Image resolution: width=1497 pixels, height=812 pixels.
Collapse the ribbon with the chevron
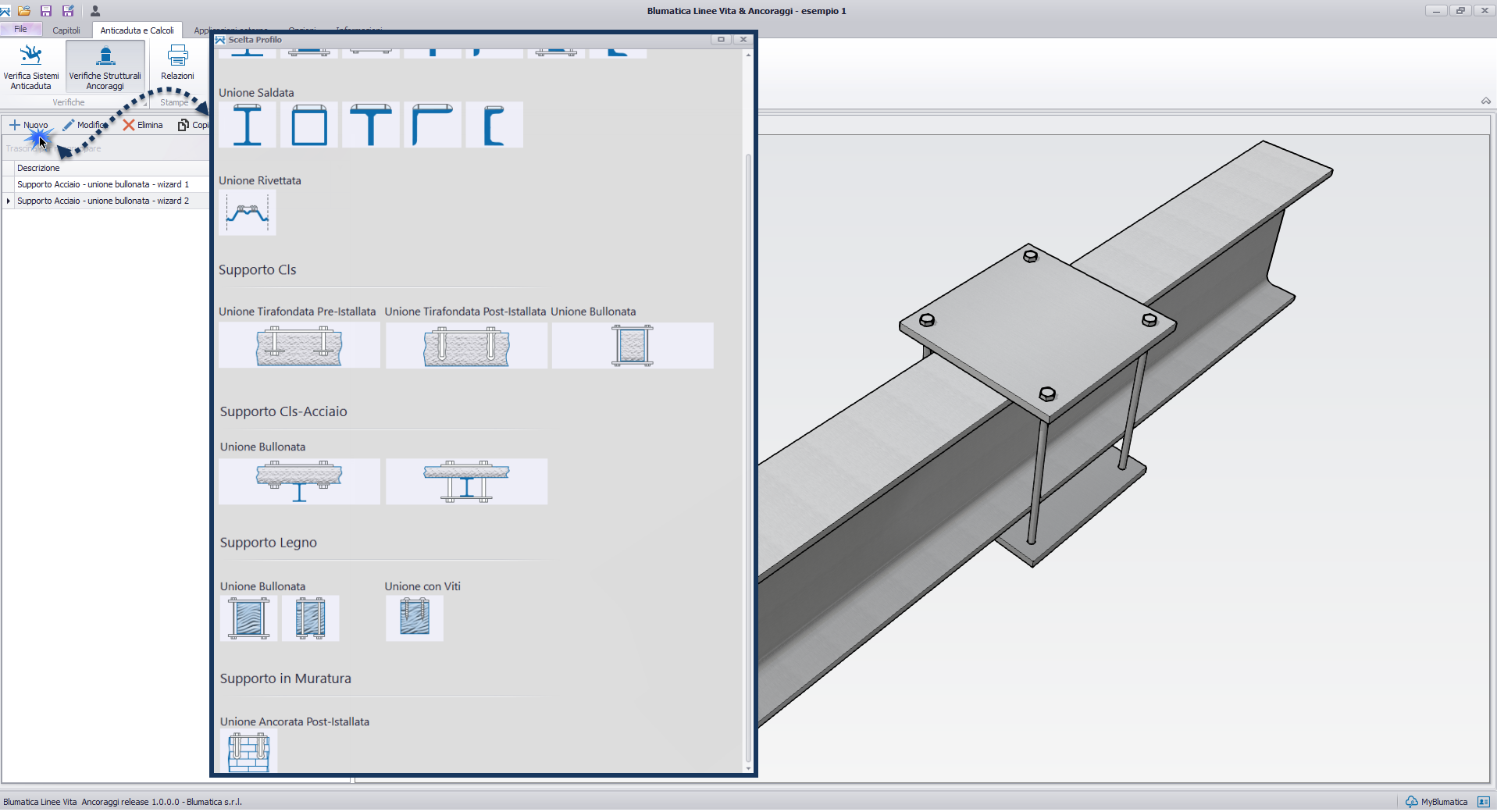1485,101
